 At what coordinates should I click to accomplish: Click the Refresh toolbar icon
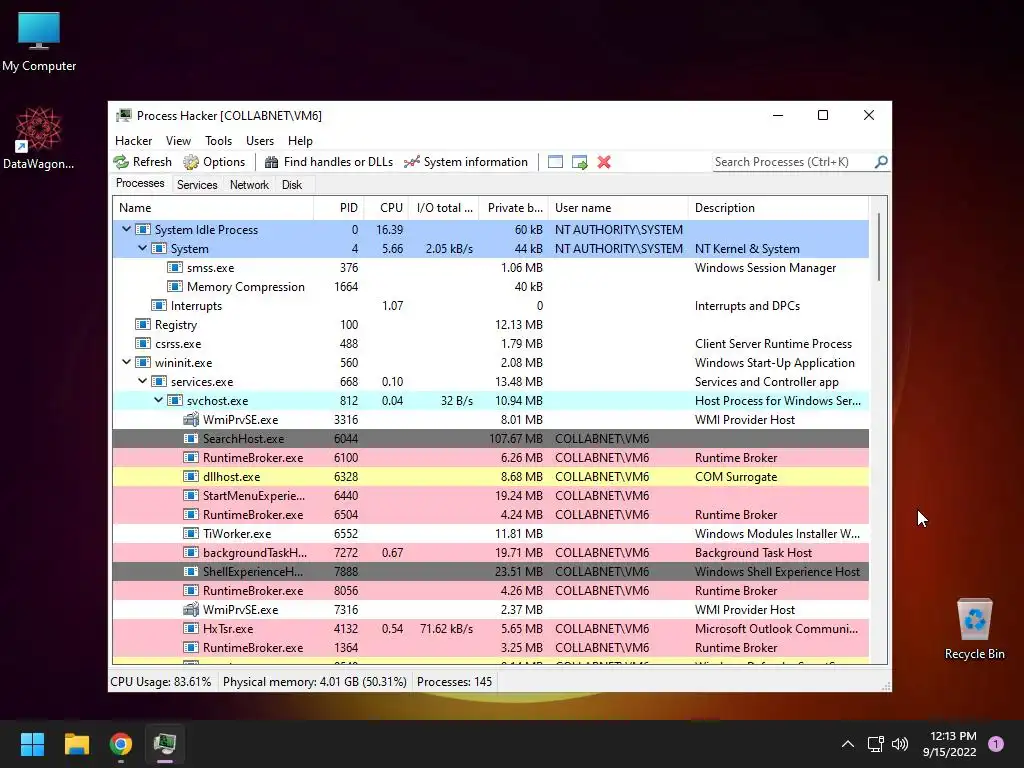tap(121, 162)
